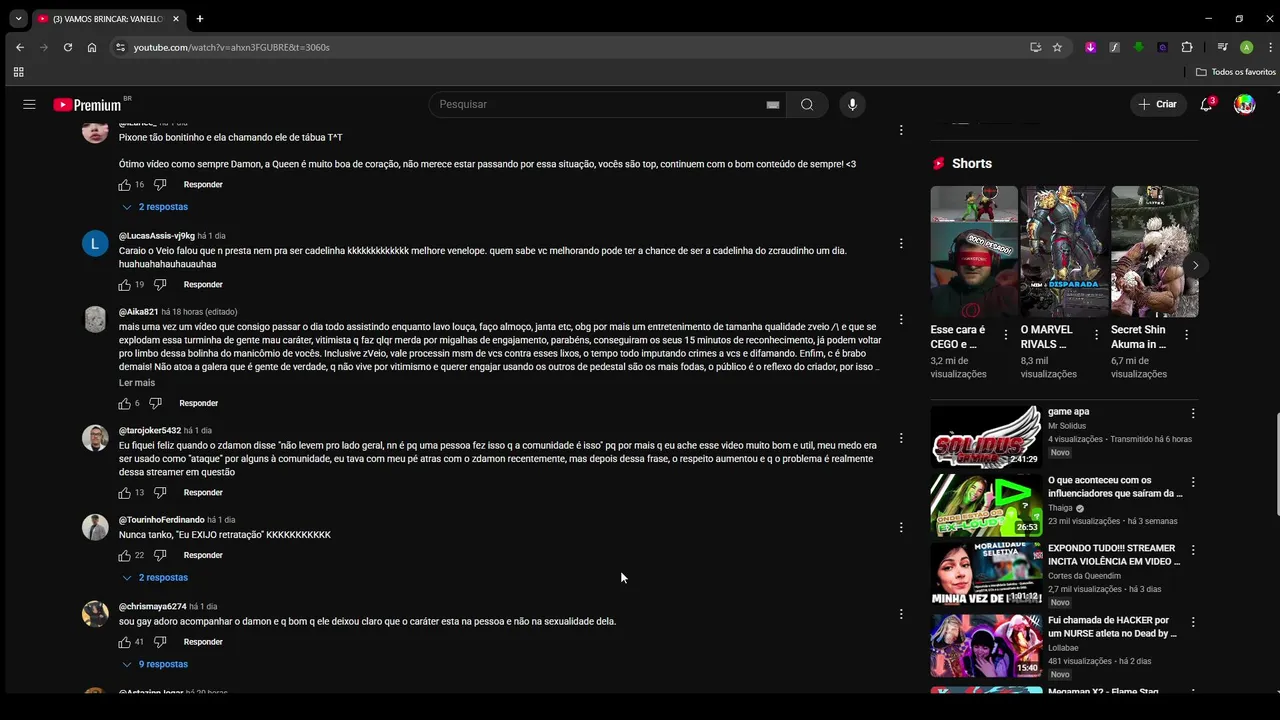
Task: Dislike the comment by @chrismaya6274
Action: coord(160,642)
